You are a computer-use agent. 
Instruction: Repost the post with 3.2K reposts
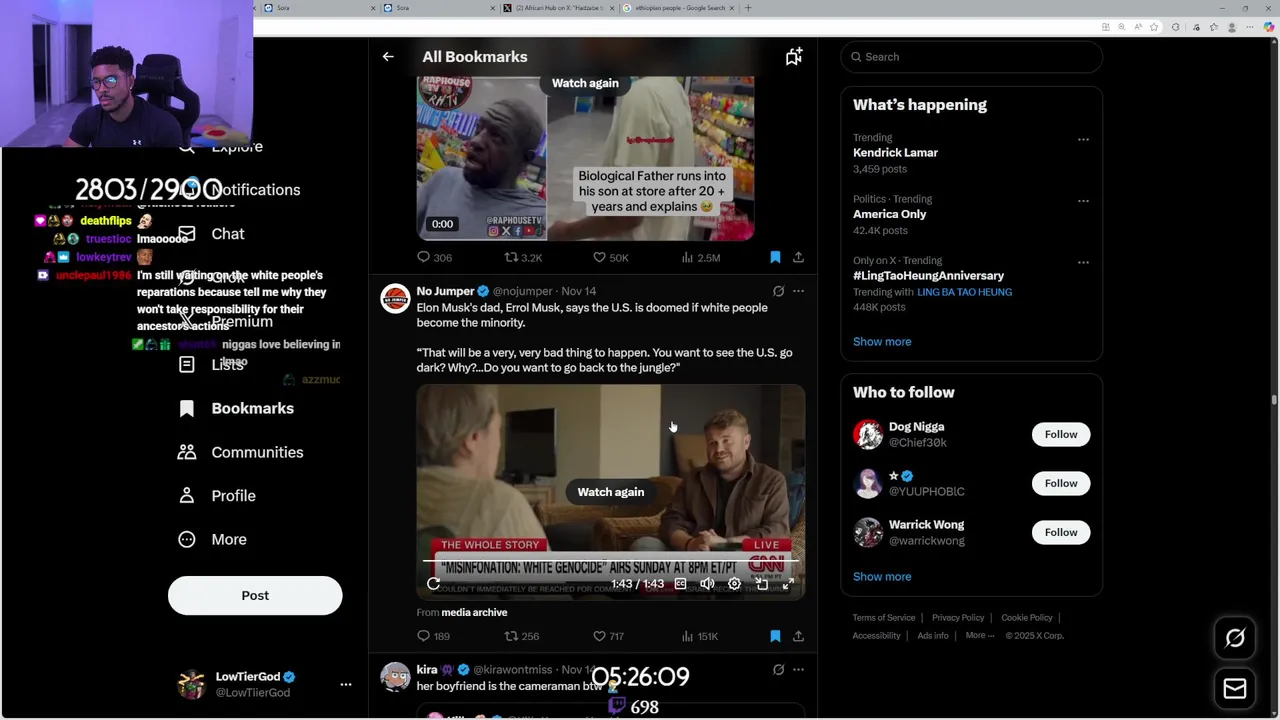pyautogui.click(x=523, y=257)
